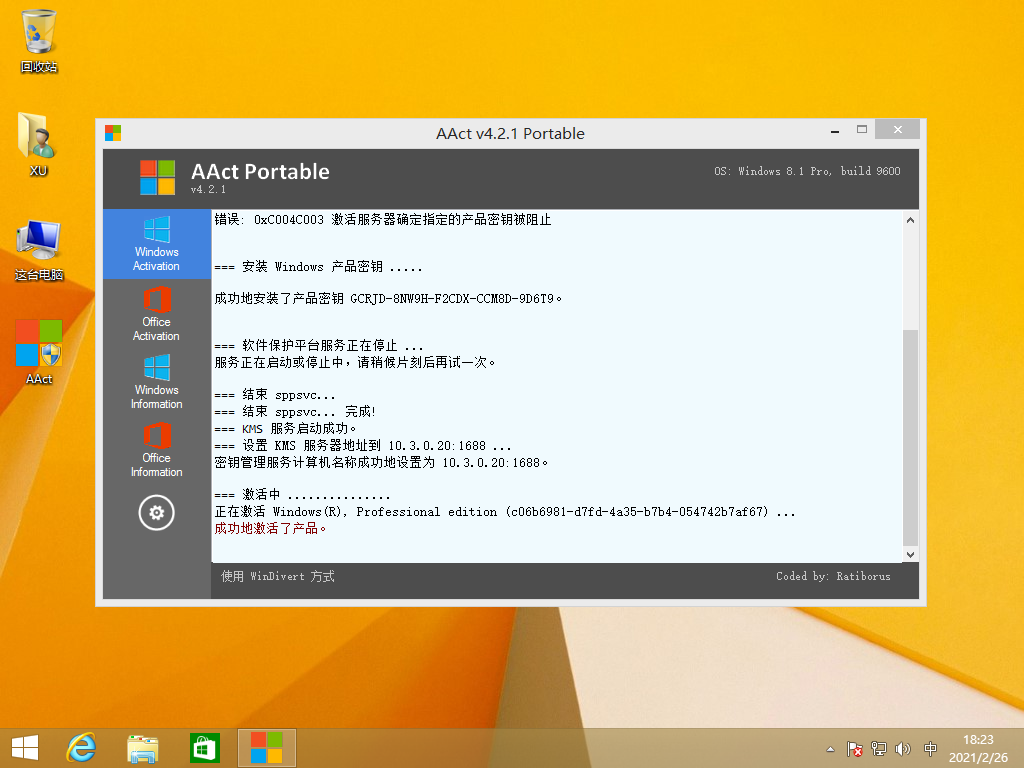The width and height of the screenshot is (1024, 768).
Task: Open the Action Center flag icon in tray
Action: coord(853,747)
